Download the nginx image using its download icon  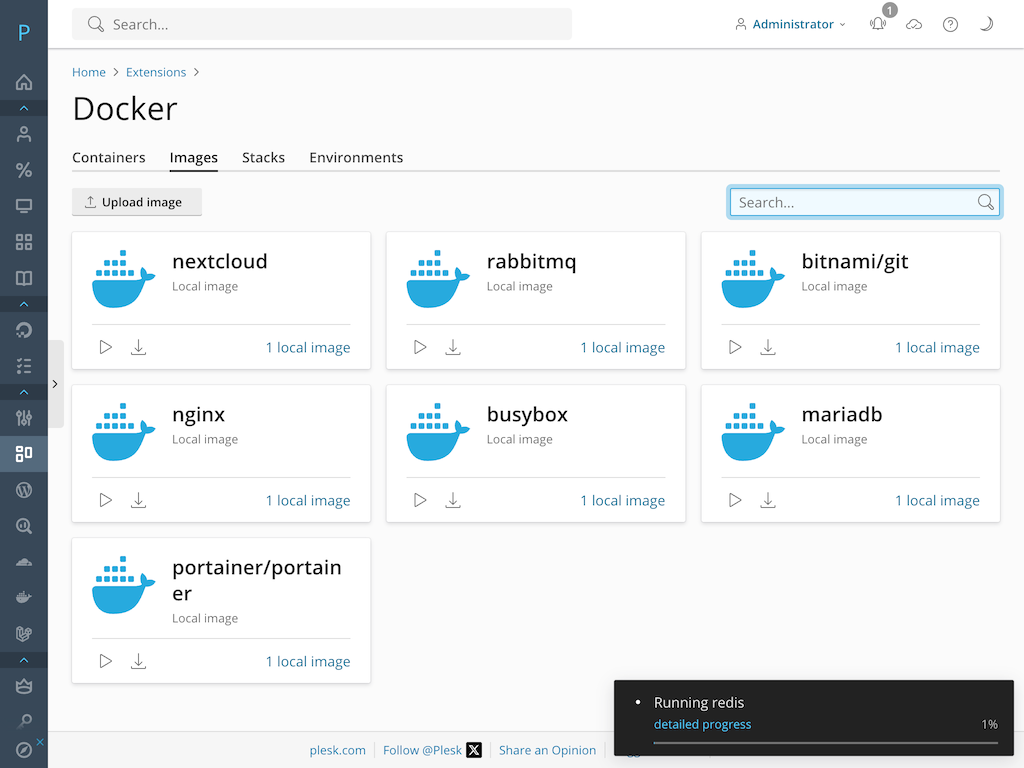[139, 500]
